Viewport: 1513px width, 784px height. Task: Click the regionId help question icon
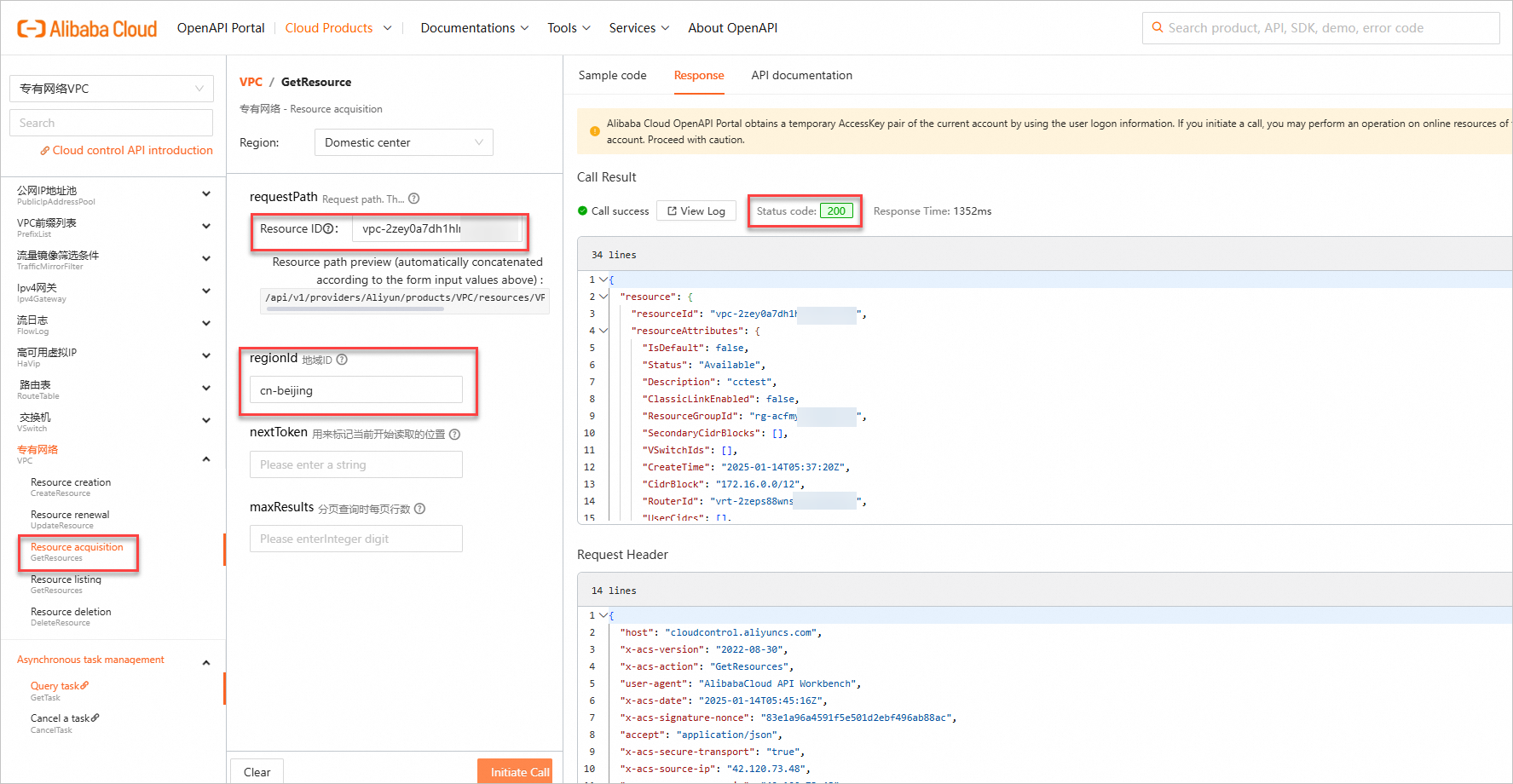342,360
